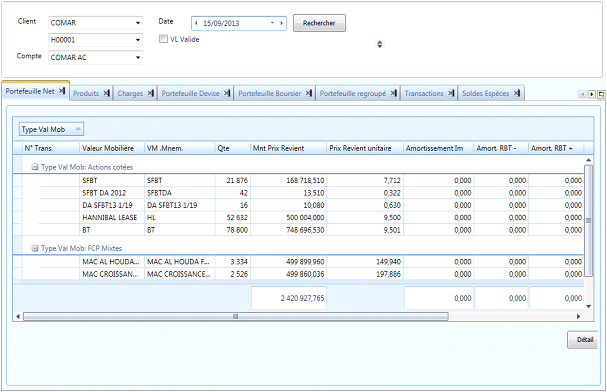Close the Soldes Espèces tab icon
607x392 pixels.
click(x=517, y=93)
